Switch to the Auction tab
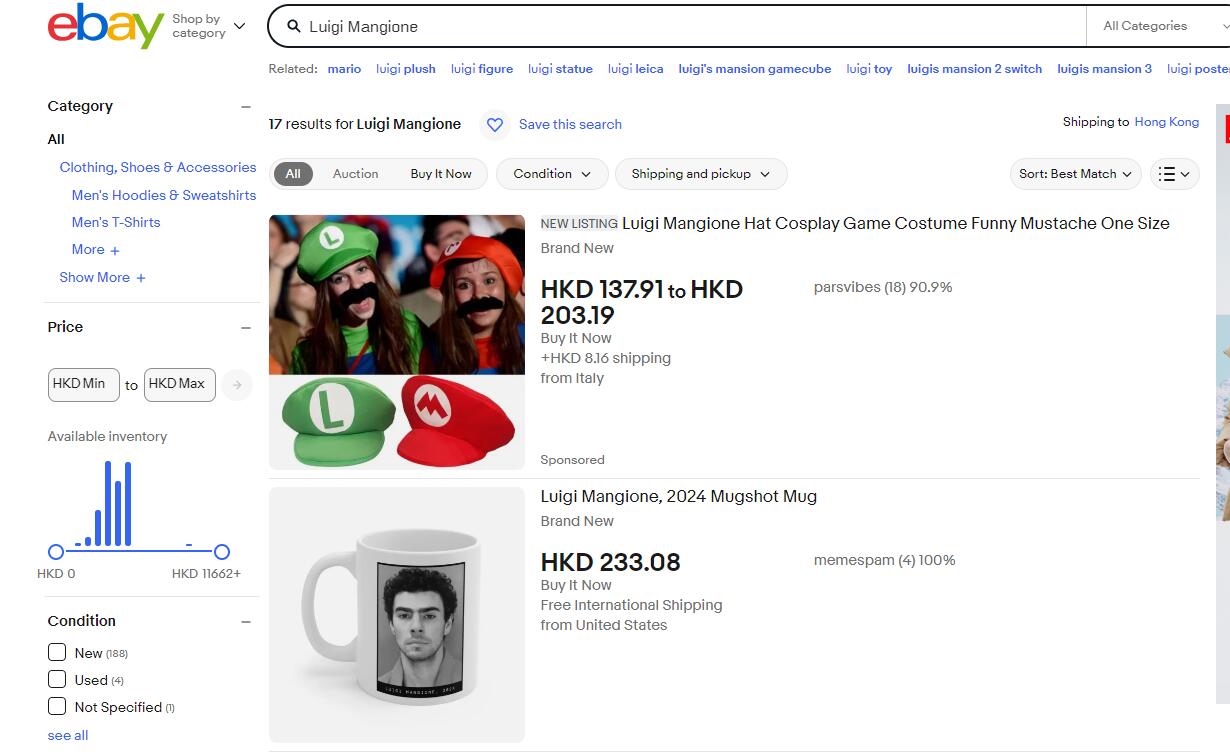This screenshot has width=1230, height=755. (x=355, y=174)
